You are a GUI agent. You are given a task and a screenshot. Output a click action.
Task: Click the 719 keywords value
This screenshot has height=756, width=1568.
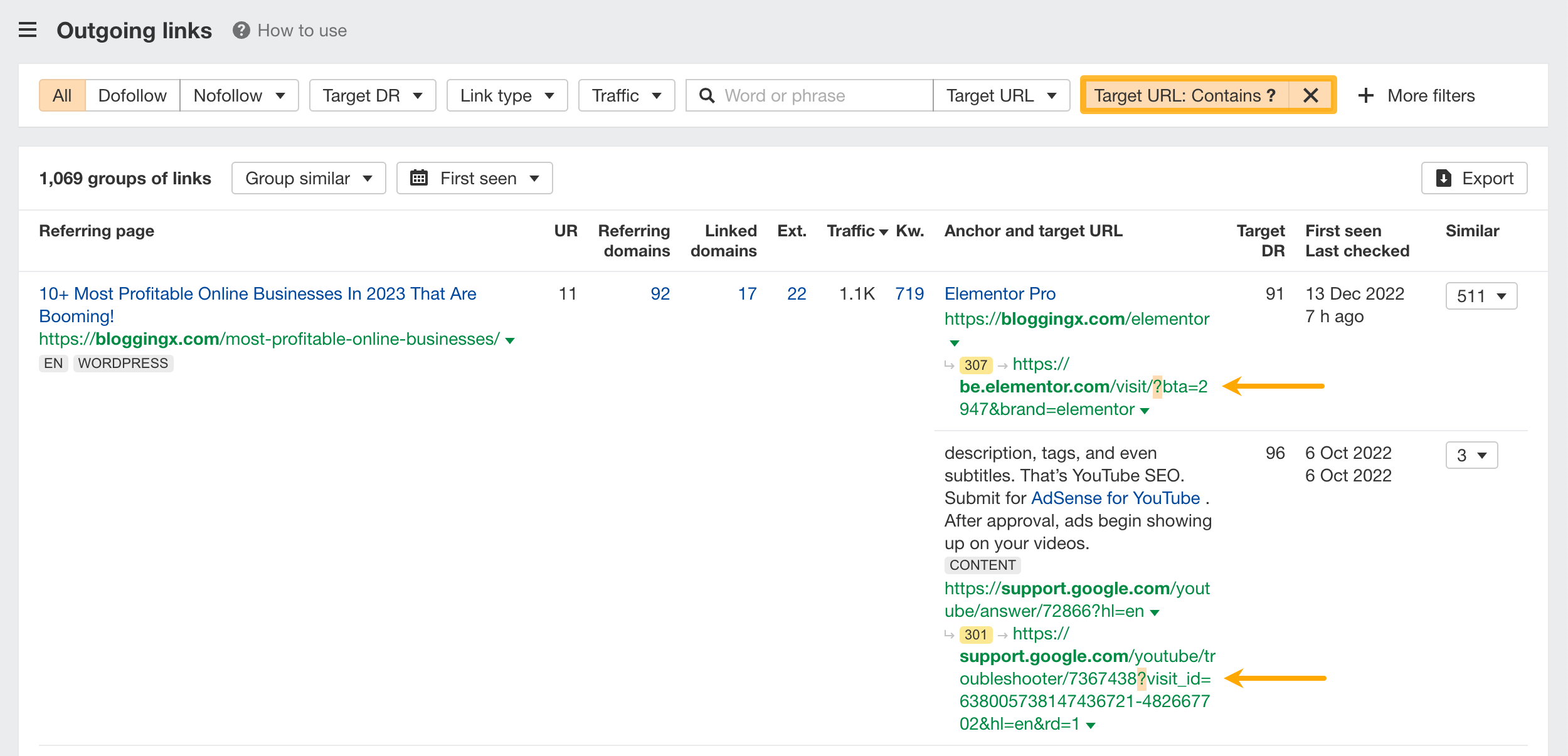909,293
